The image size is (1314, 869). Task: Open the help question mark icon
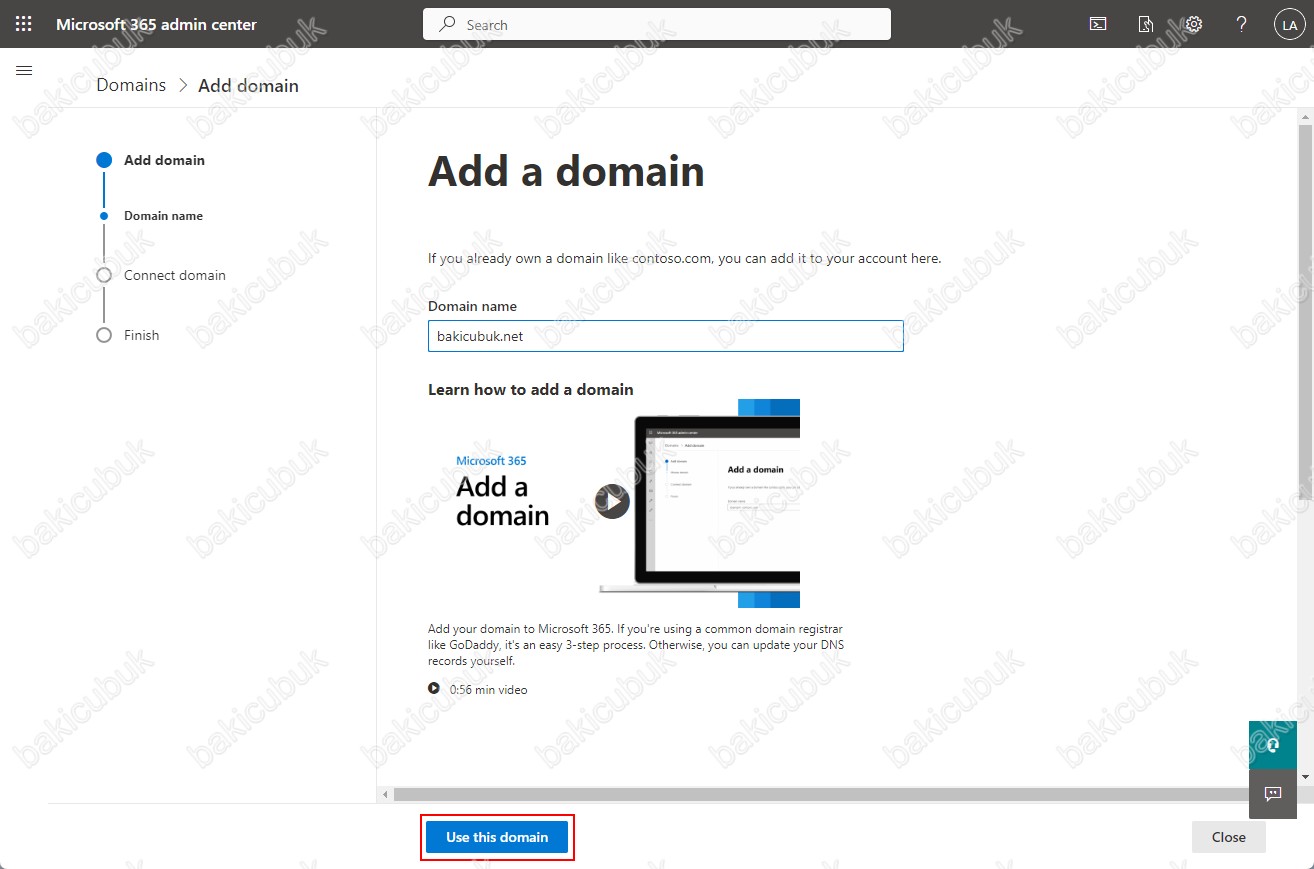1241,24
